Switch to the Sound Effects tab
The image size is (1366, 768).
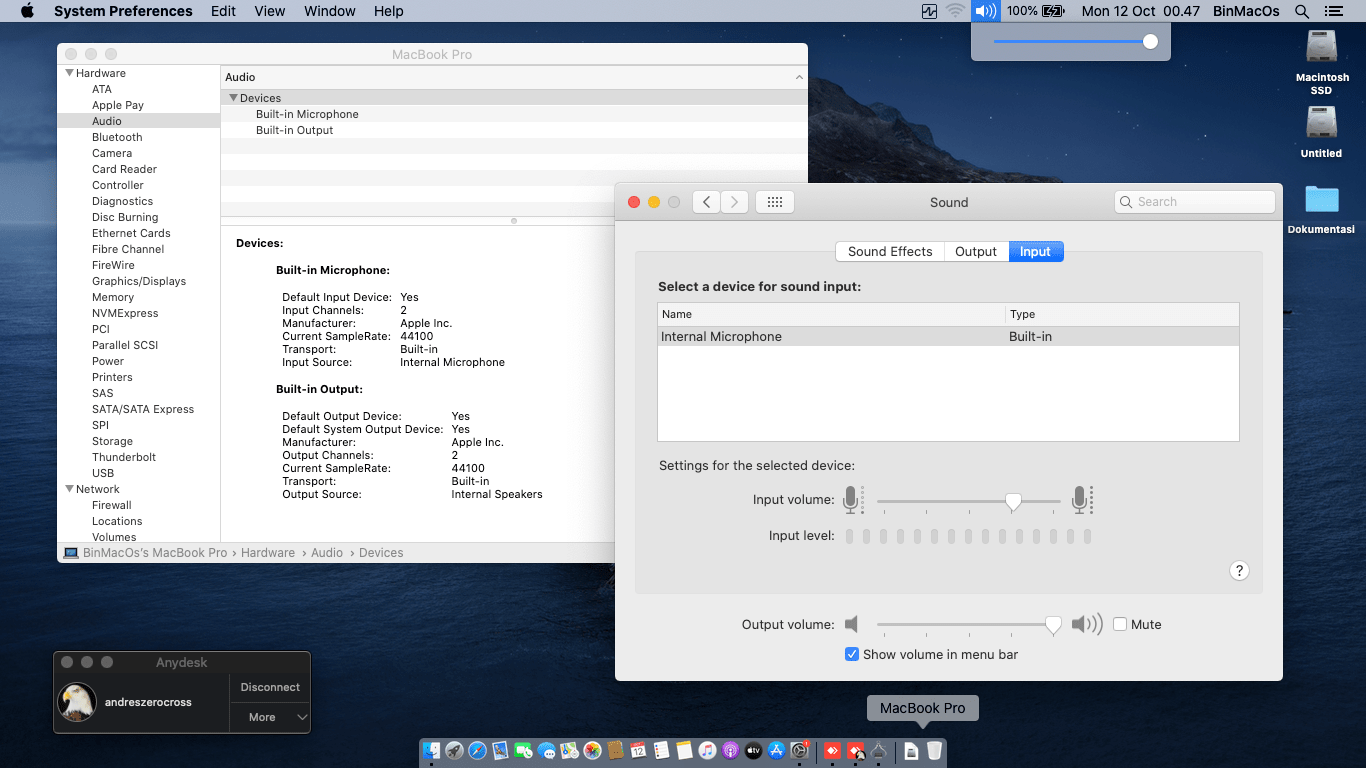click(889, 252)
